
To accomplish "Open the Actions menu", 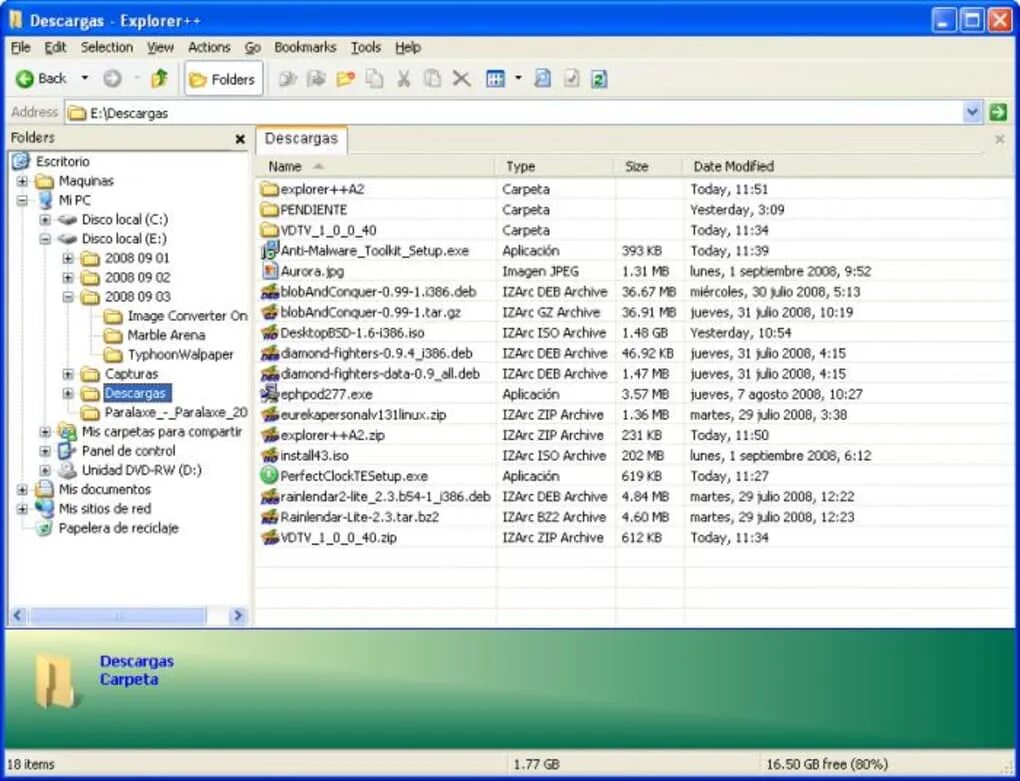I will coord(209,47).
